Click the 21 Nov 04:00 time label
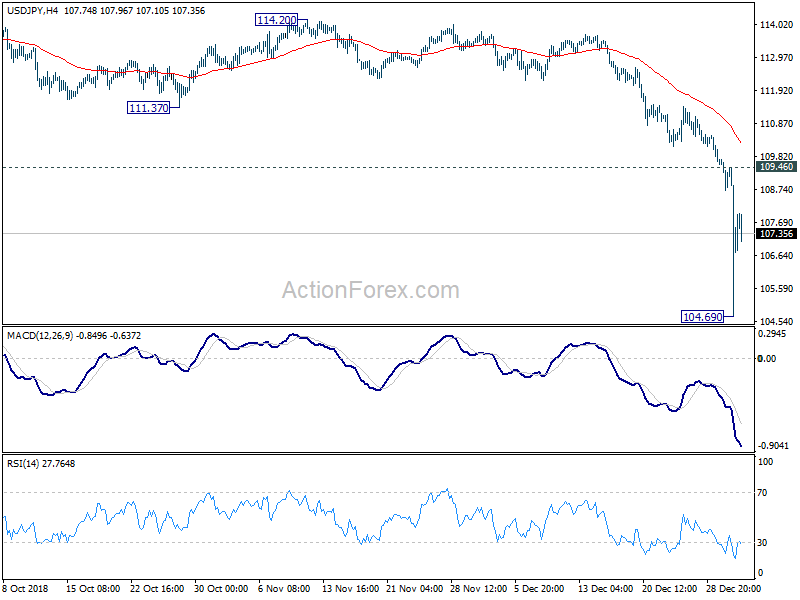The image size is (800, 600). point(415,588)
